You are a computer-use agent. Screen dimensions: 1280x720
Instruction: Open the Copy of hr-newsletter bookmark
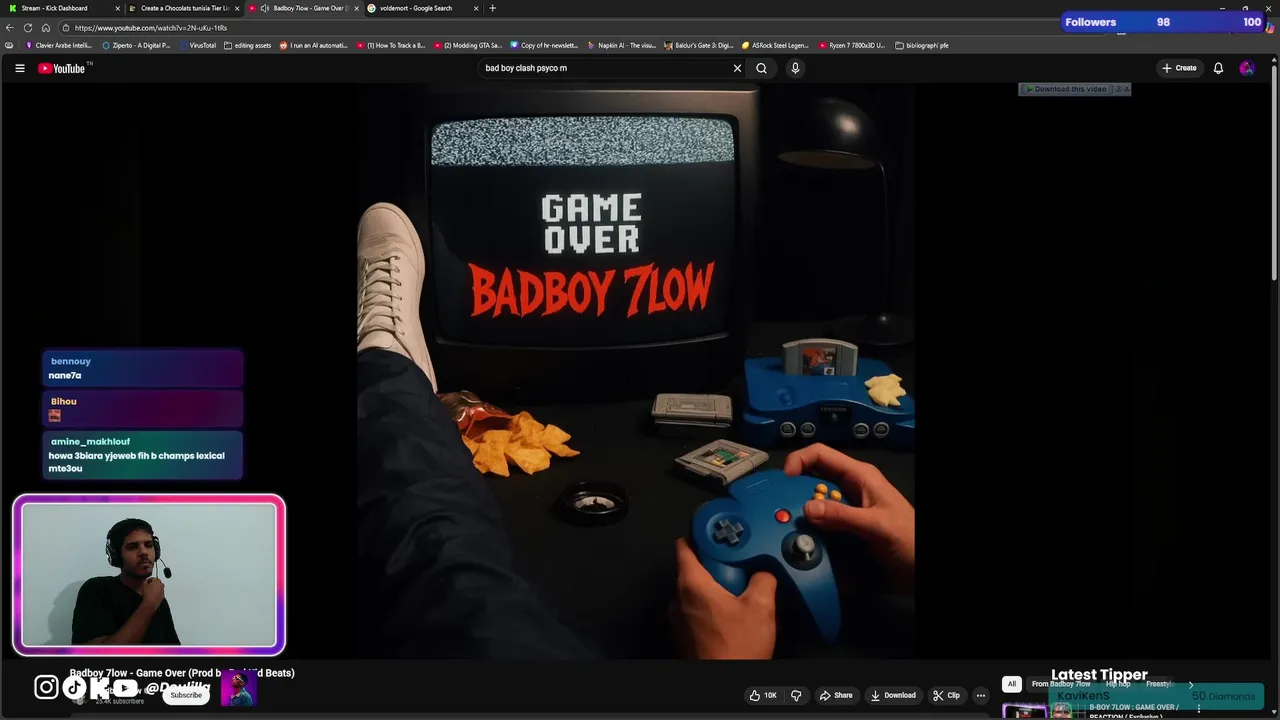point(545,45)
